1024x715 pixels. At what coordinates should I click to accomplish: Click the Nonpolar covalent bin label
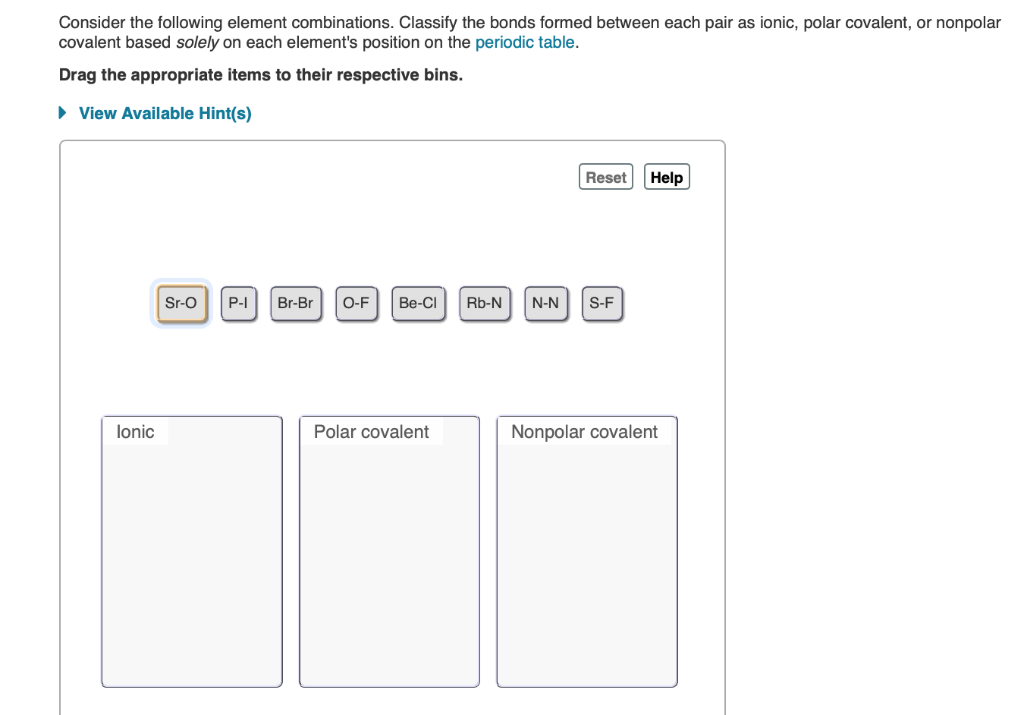point(584,431)
